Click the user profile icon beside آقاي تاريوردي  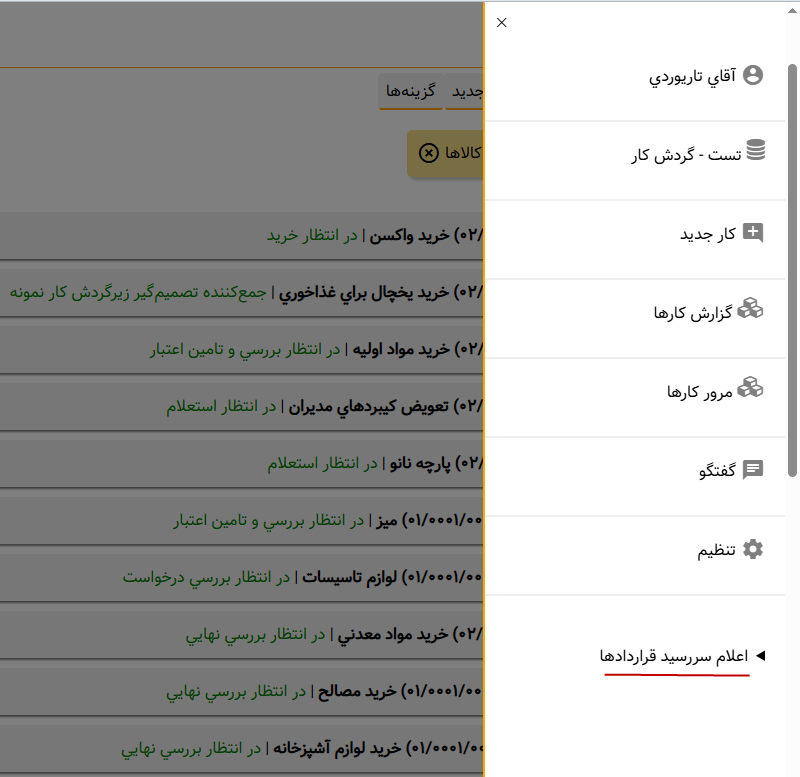[753, 74]
